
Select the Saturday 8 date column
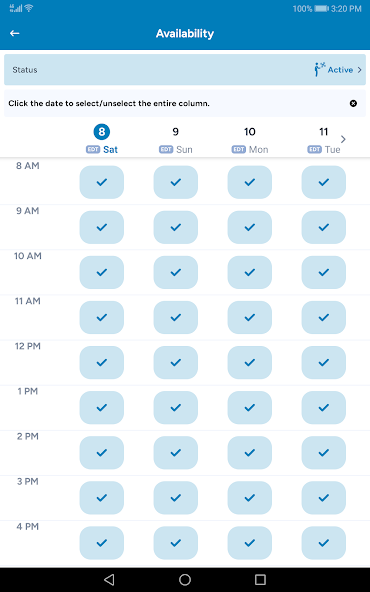click(x=102, y=139)
